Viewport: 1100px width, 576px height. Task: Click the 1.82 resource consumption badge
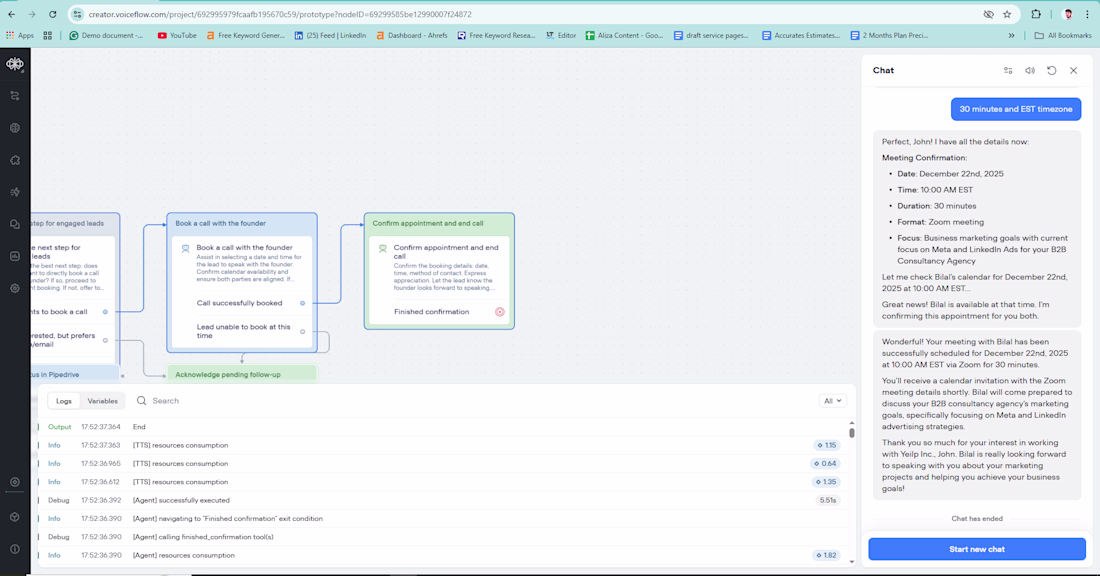(826, 555)
